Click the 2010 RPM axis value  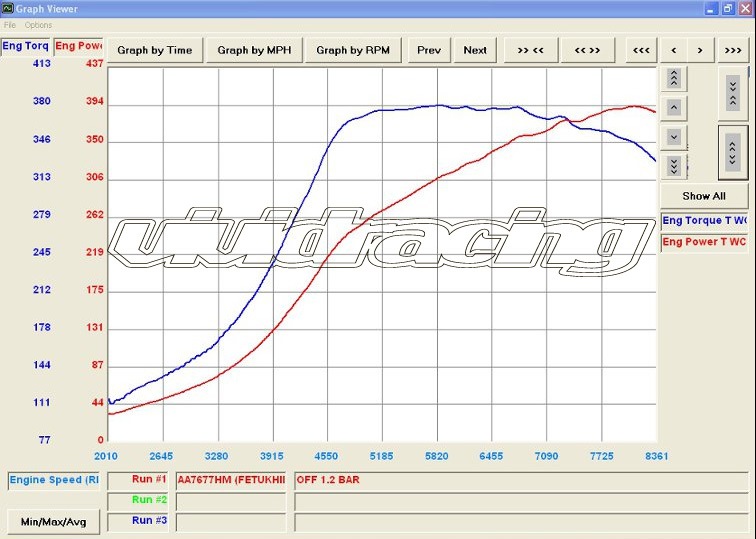point(106,456)
